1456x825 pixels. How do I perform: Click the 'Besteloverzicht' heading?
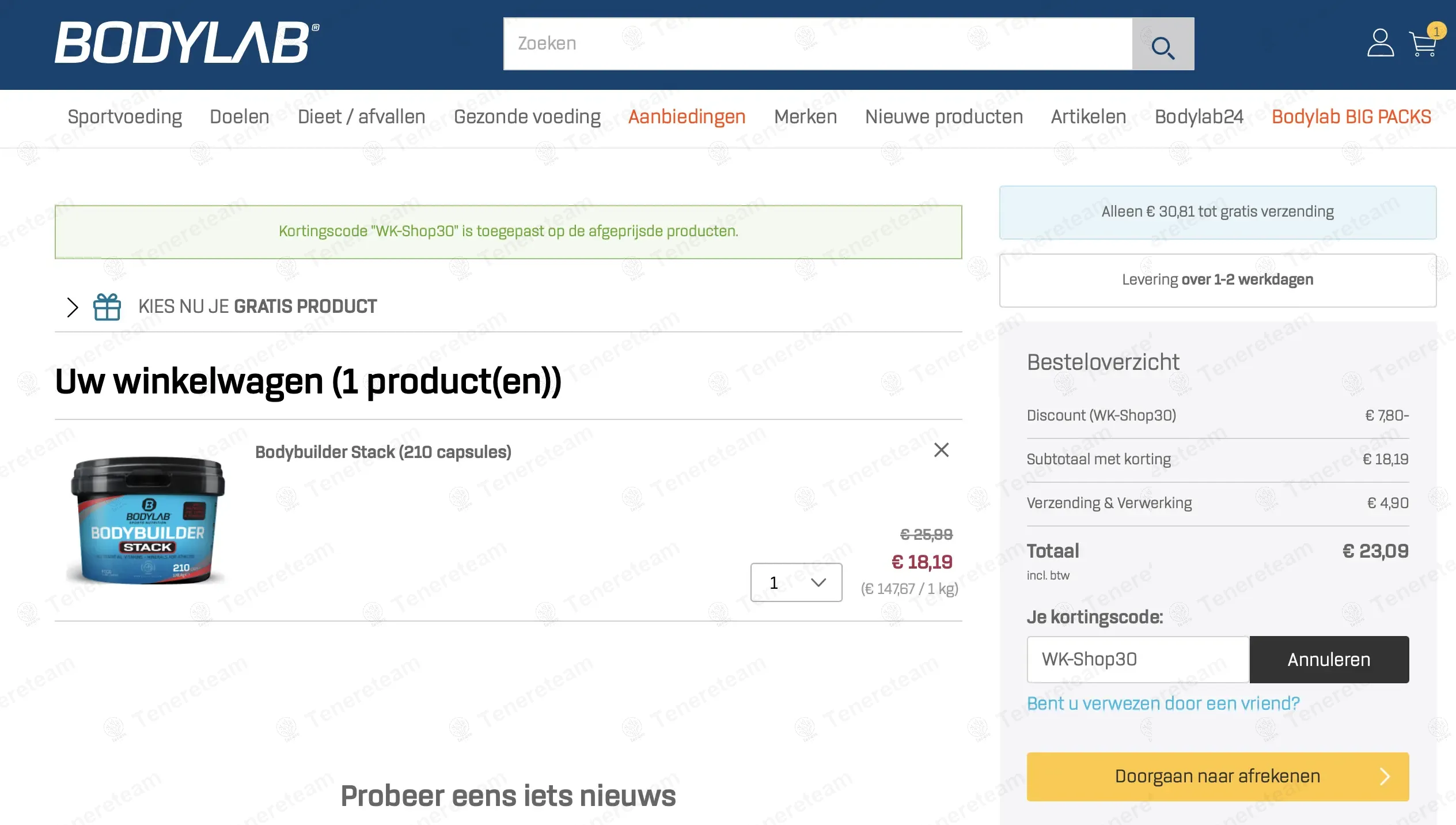[x=1103, y=362]
